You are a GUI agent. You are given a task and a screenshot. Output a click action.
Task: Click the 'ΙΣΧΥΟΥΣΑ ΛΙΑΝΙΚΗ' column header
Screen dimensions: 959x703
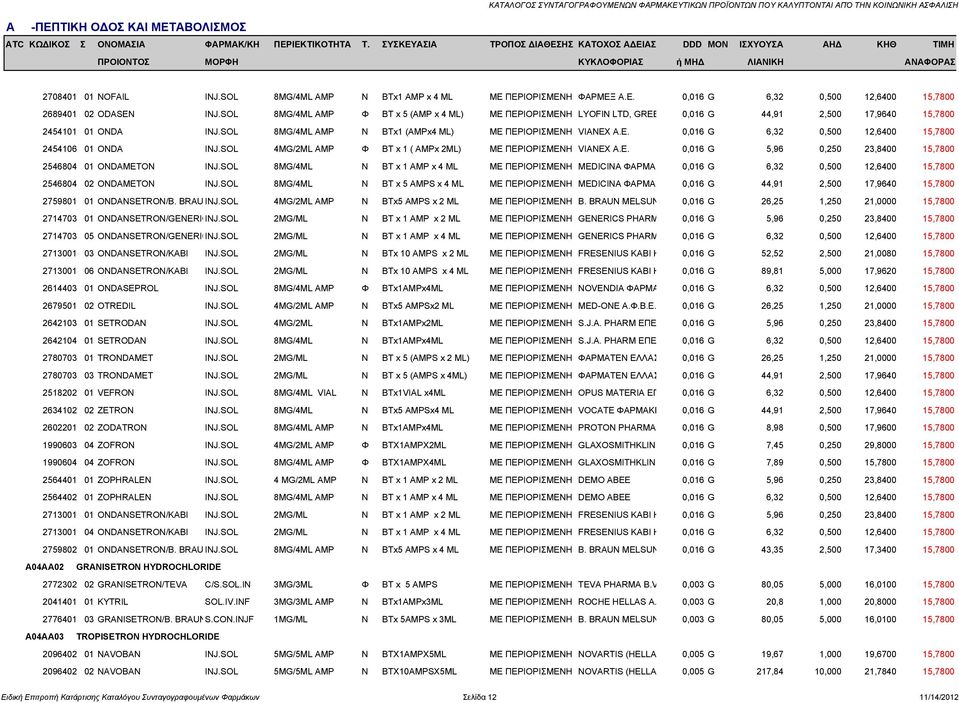(x=761, y=53)
